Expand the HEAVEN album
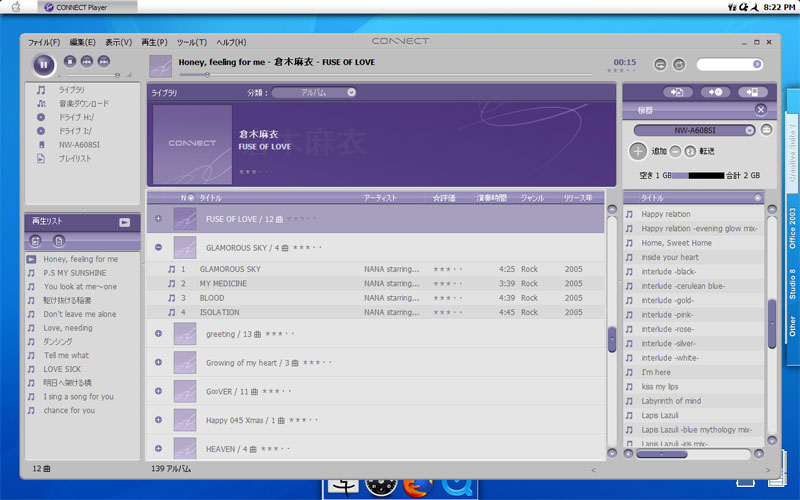This screenshot has width=800, height=500. click(x=158, y=448)
